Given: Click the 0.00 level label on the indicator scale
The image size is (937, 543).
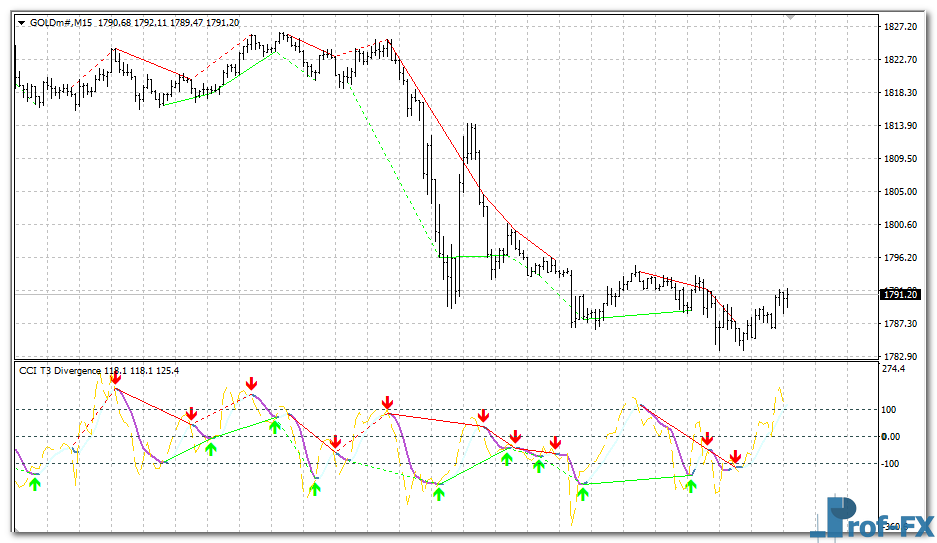Looking at the screenshot, I should (891, 436).
